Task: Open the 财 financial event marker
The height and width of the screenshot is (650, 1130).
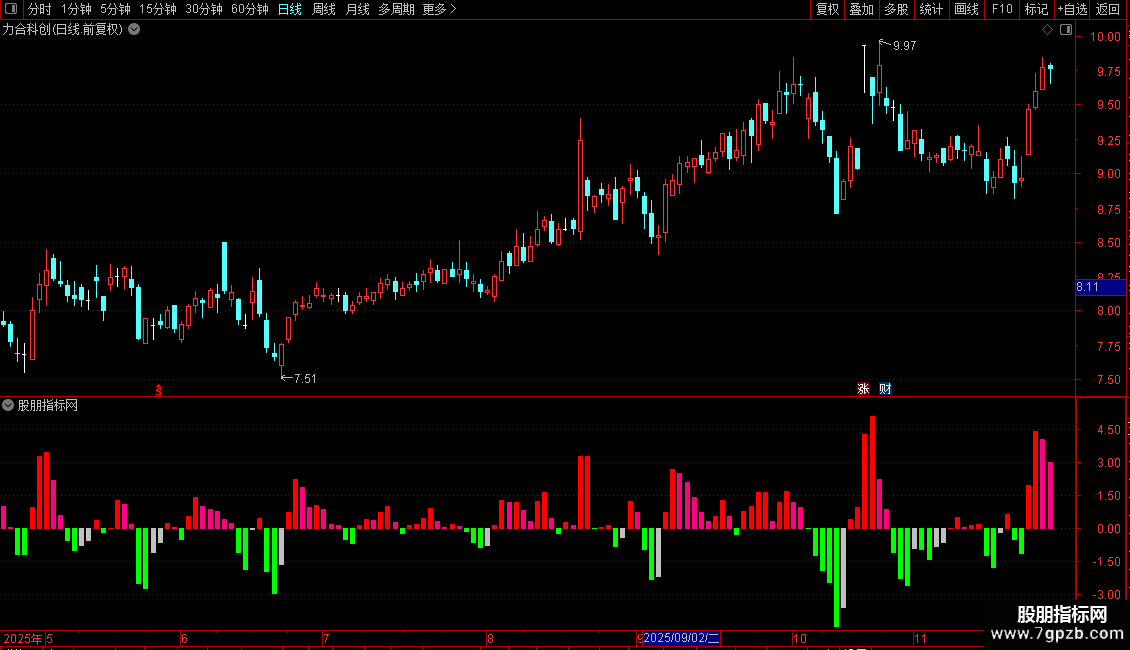Action: tap(885, 388)
